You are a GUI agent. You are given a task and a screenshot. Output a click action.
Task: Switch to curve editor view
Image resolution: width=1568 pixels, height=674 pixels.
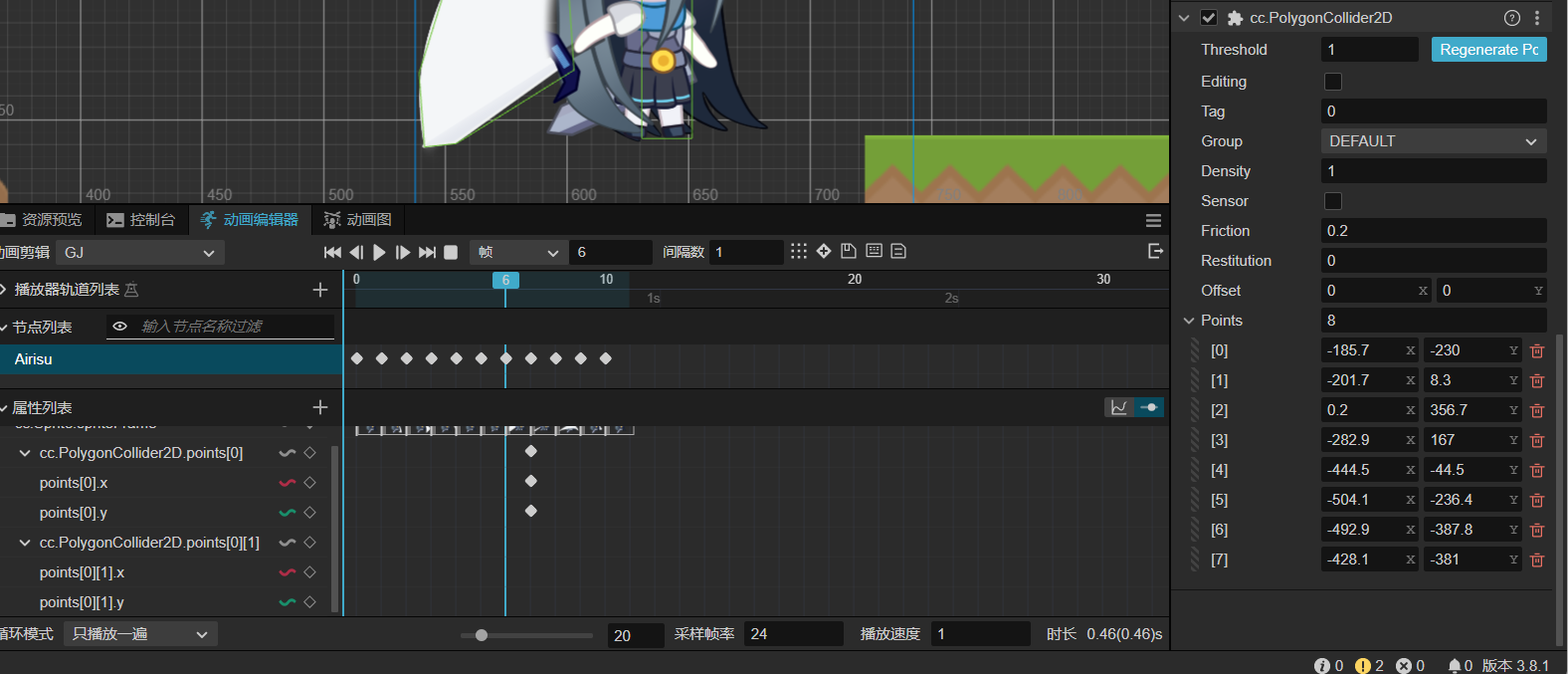click(1119, 407)
